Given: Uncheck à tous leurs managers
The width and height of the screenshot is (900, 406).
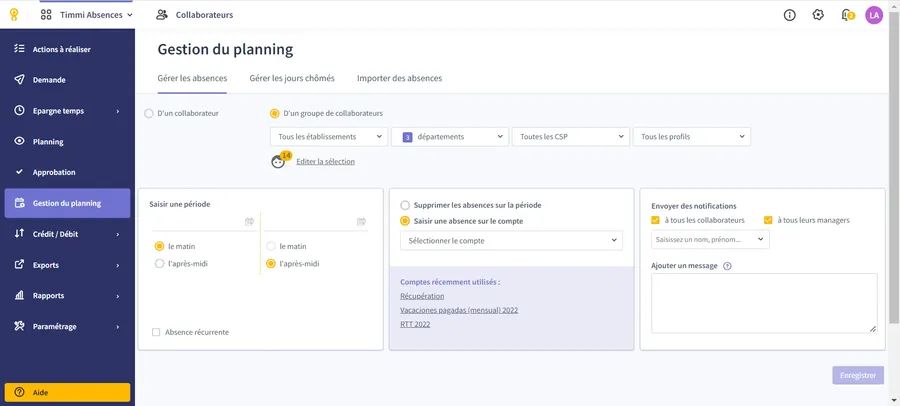Looking at the screenshot, I should (768, 220).
